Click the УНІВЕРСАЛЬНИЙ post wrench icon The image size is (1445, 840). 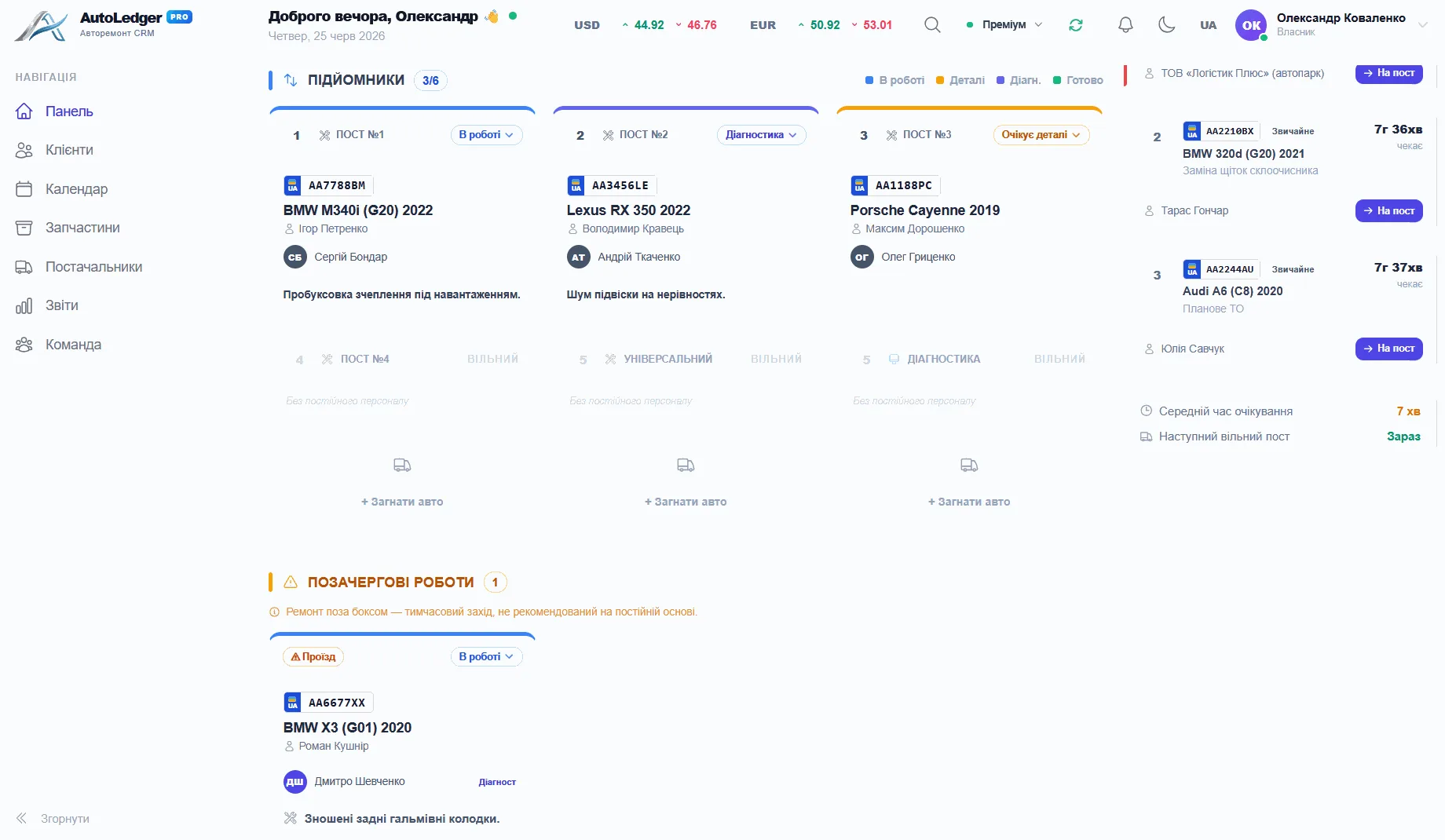point(610,359)
